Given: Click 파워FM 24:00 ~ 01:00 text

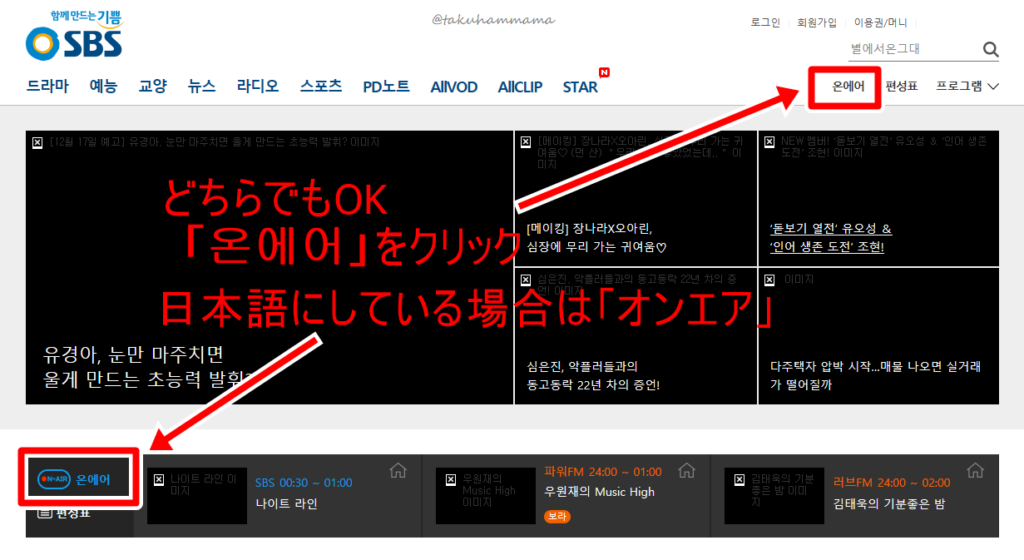Looking at the screenshot, I should click(x=603, y=471).
